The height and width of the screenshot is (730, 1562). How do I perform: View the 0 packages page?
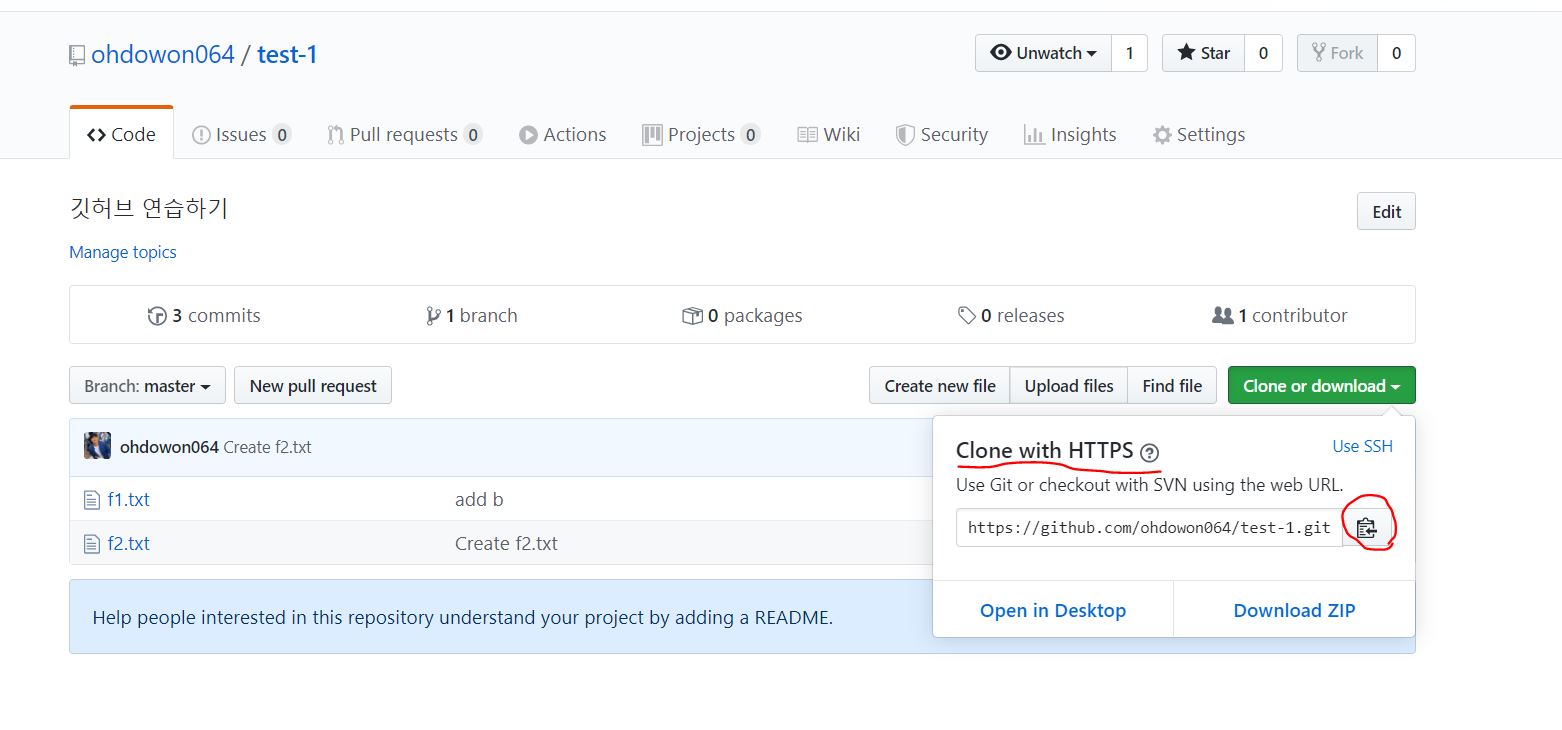pyautogui.click(x=742, y=315)
